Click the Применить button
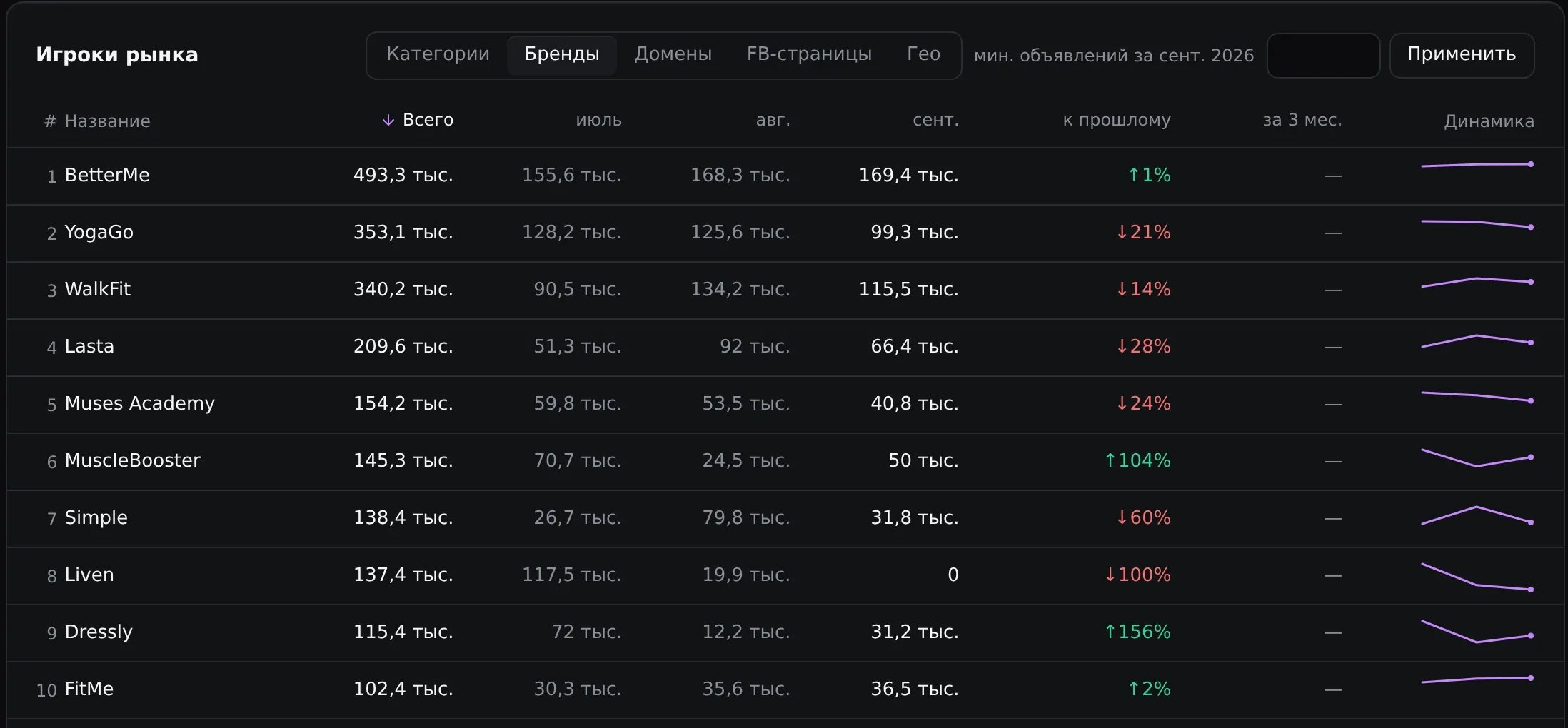 (1462, 56)
